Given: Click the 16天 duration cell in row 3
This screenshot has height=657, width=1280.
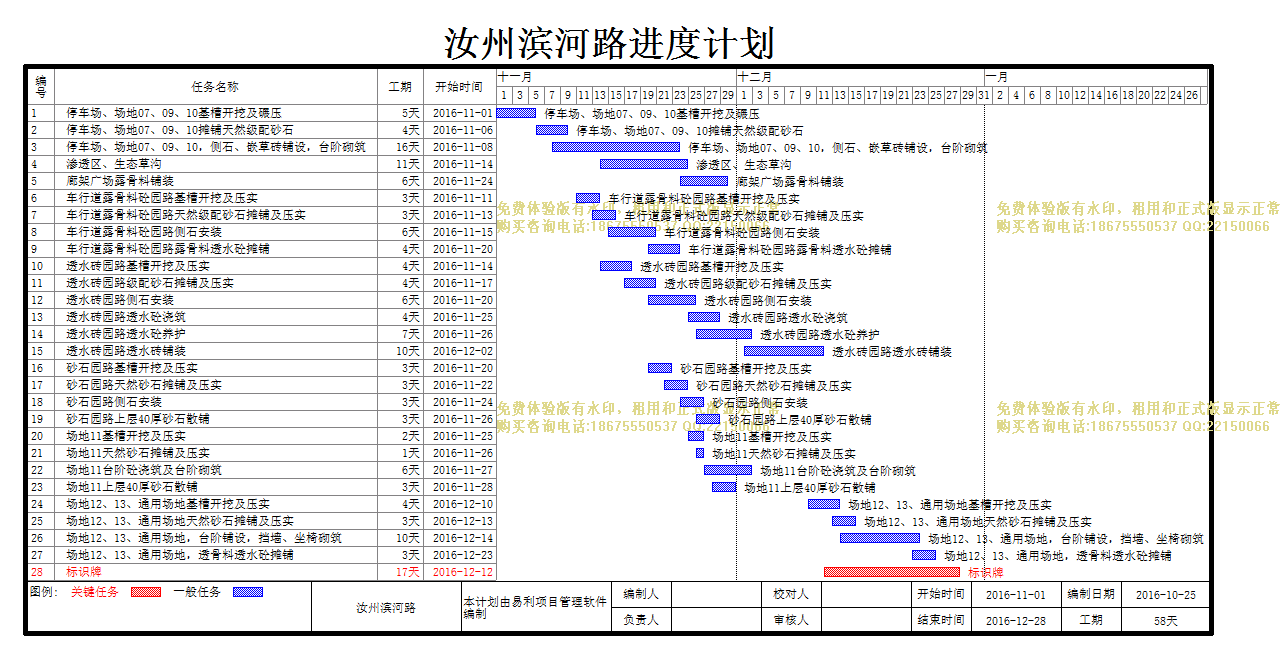Looking at the screenshot, I should pos(400,147).
